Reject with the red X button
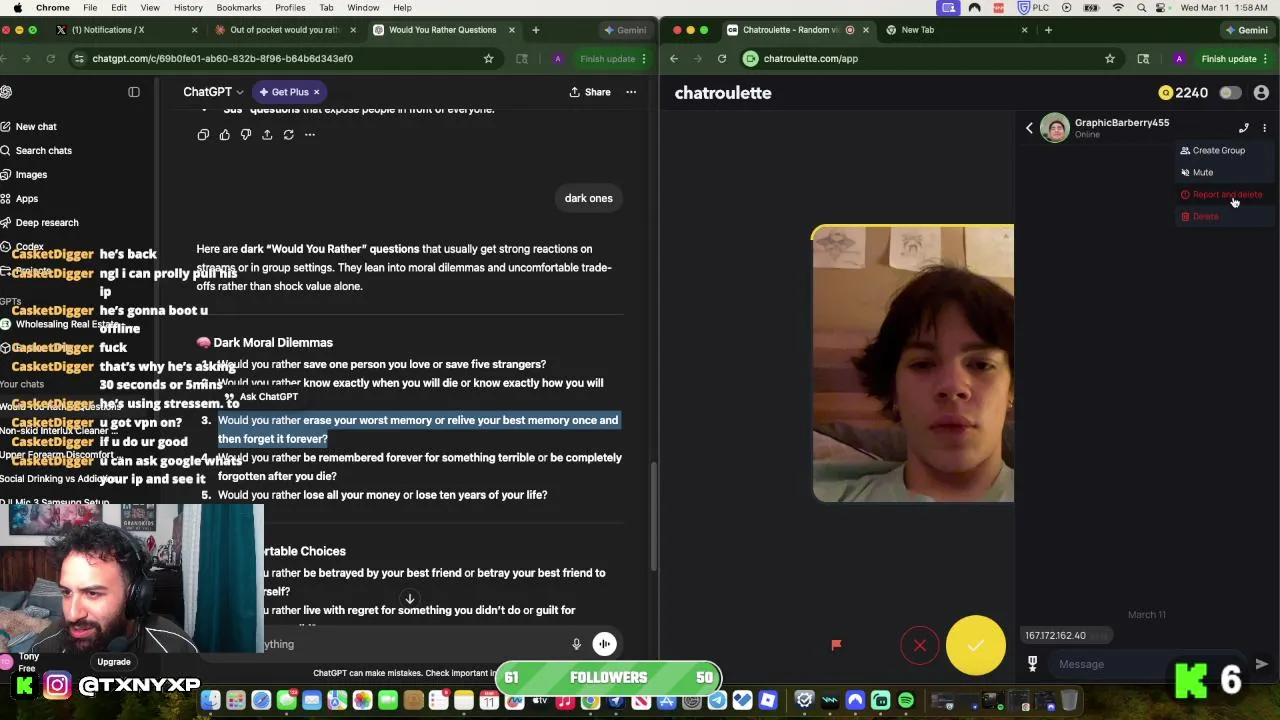The width and height of the screenshot is (1280, 720). (x=920, y=645)
